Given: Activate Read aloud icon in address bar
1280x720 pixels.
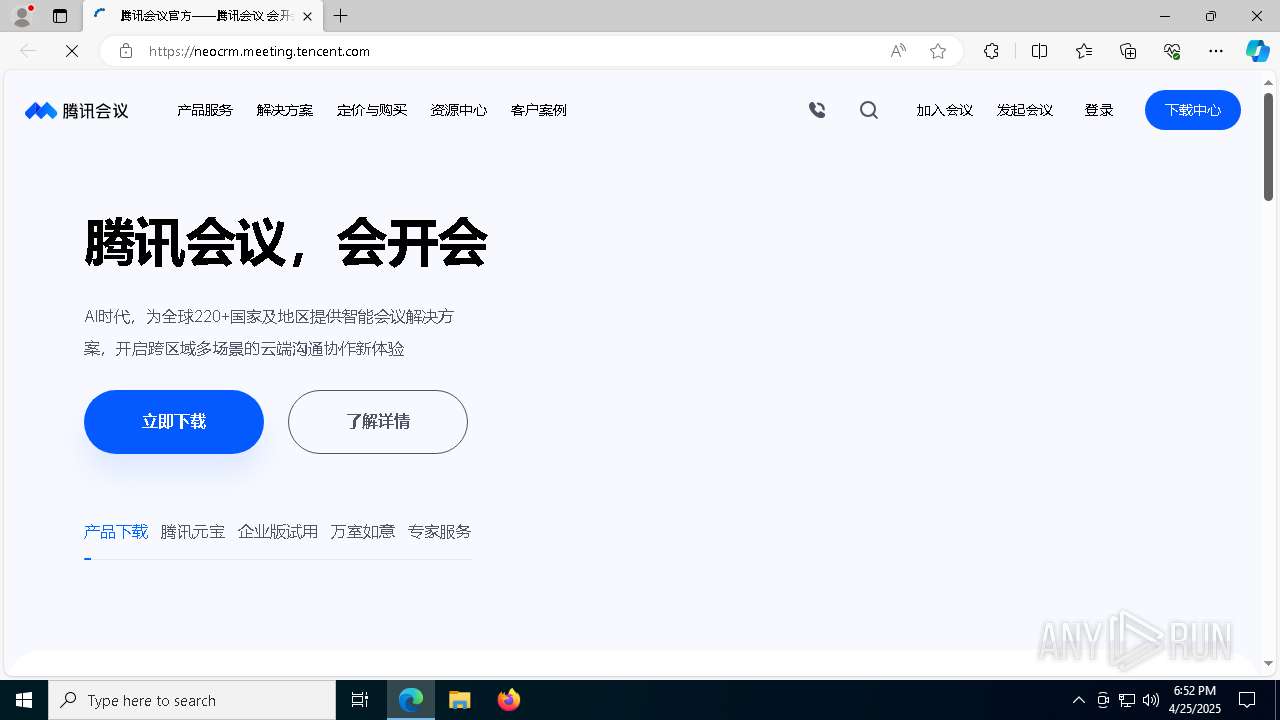Looking at the screenshot, I should tap(898, 51).
